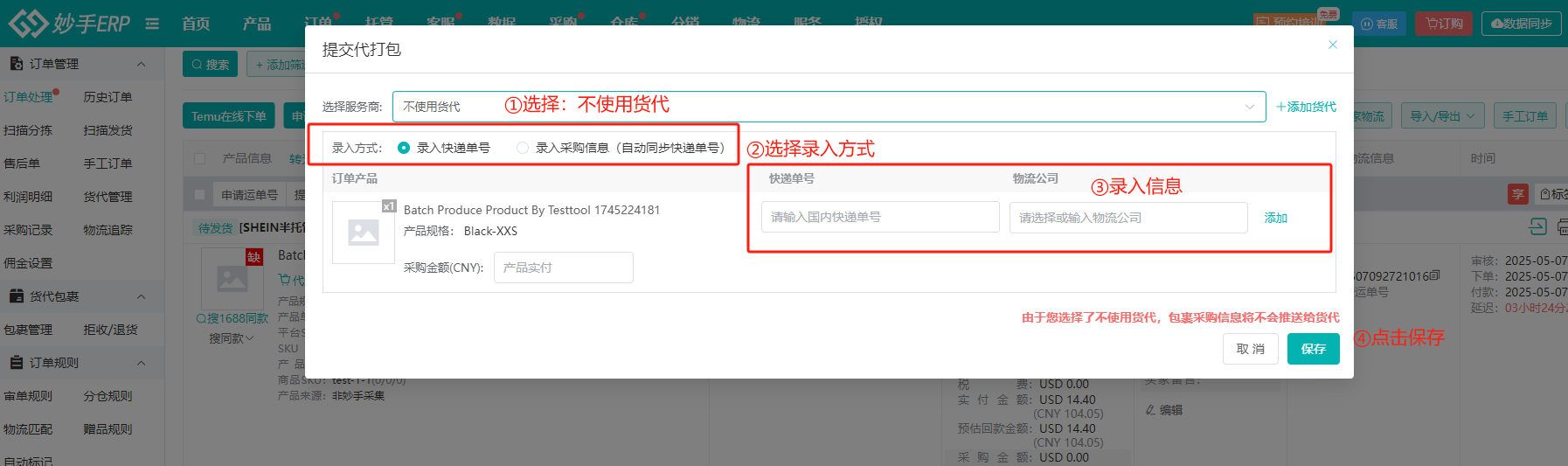Screen dimensions: 1568x466
Task: Click the 搜索 magnifier button
Action: coord(210,64)
